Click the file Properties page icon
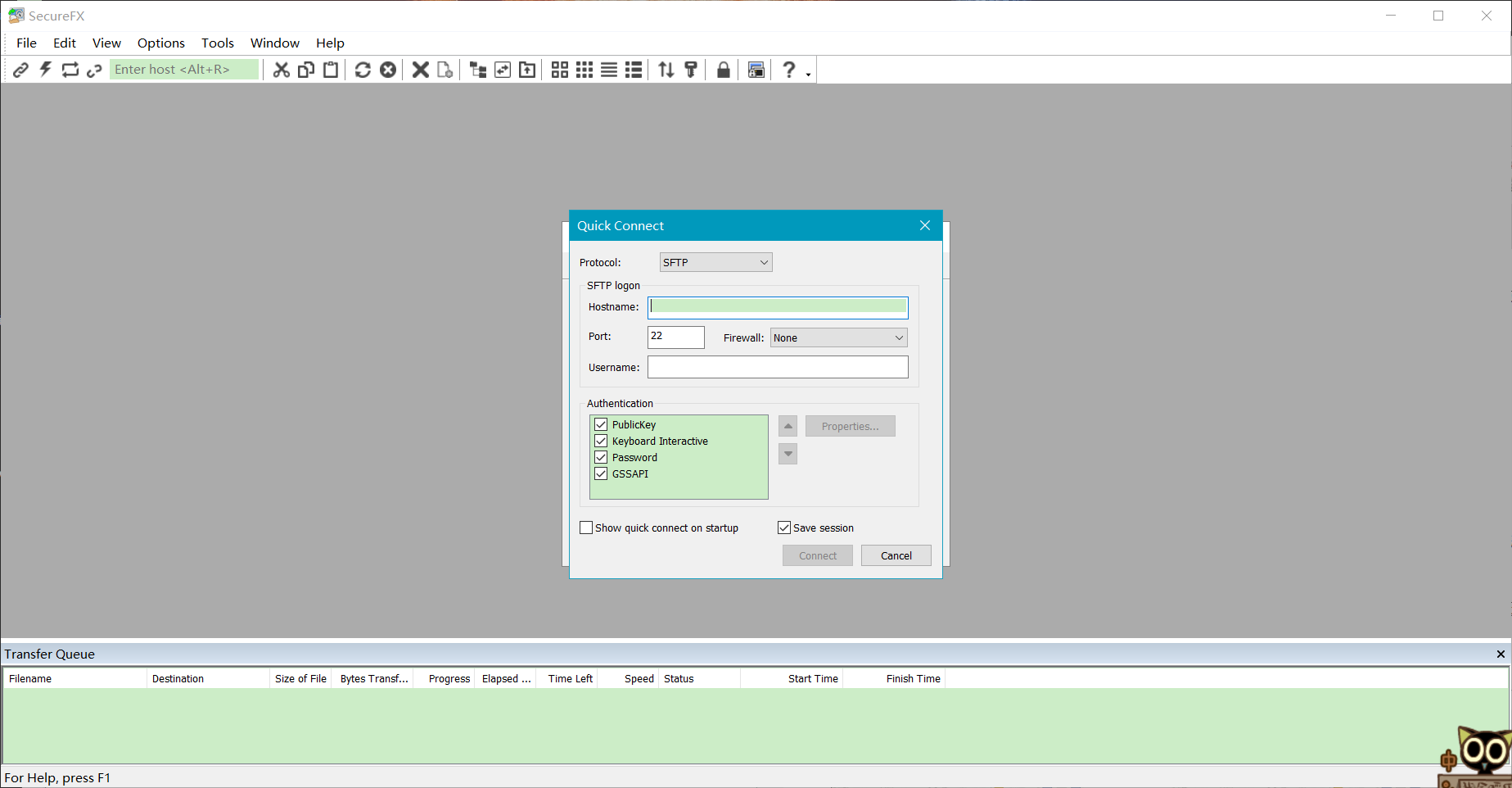The width and height of the screenshot is (1512, 788). pos(445,70)
